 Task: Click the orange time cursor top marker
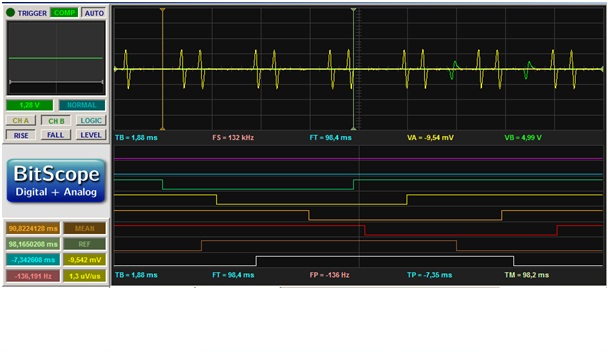point(163,9)
